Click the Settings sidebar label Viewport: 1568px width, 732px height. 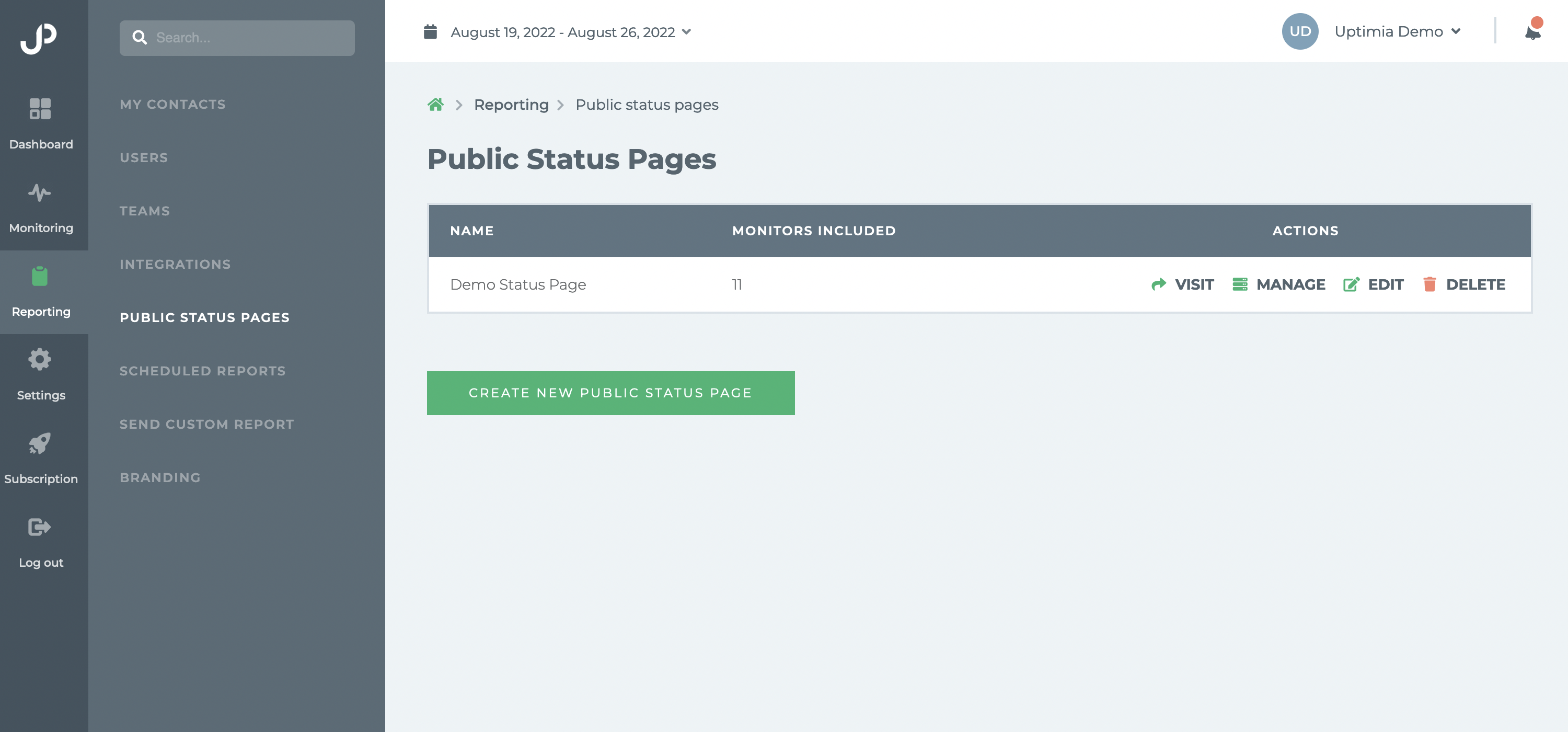pos(41,395)
